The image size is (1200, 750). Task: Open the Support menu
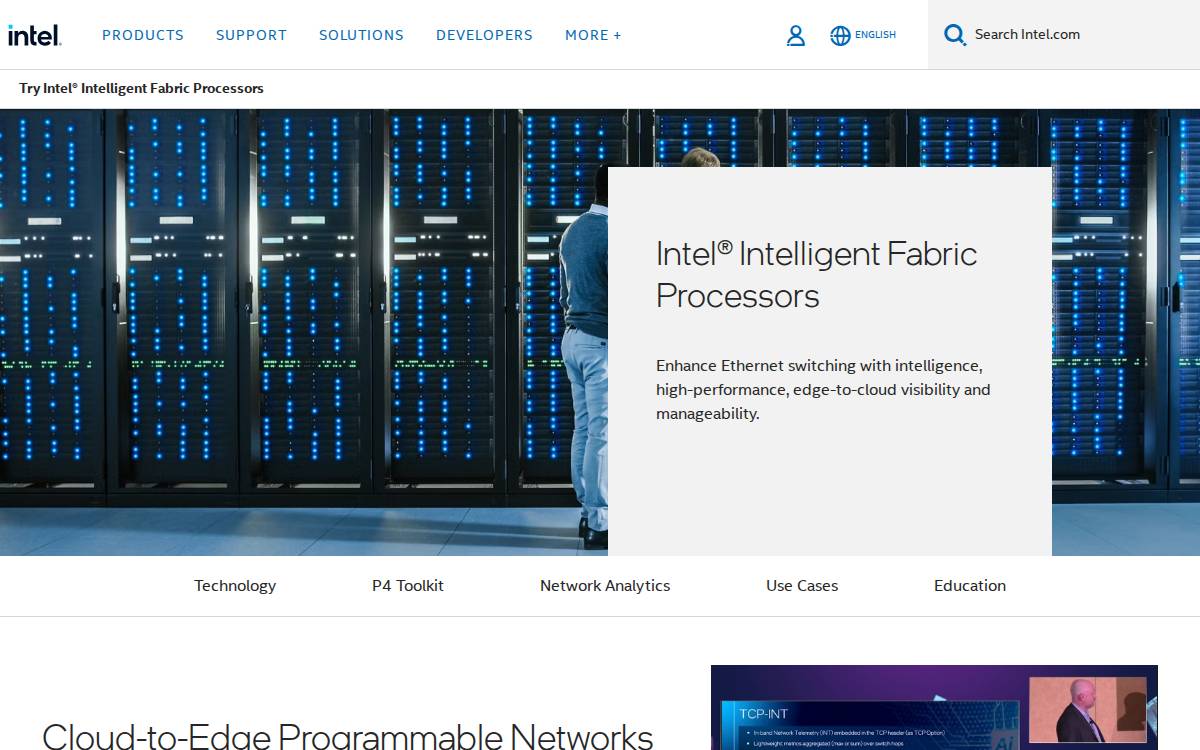[251, 35]
